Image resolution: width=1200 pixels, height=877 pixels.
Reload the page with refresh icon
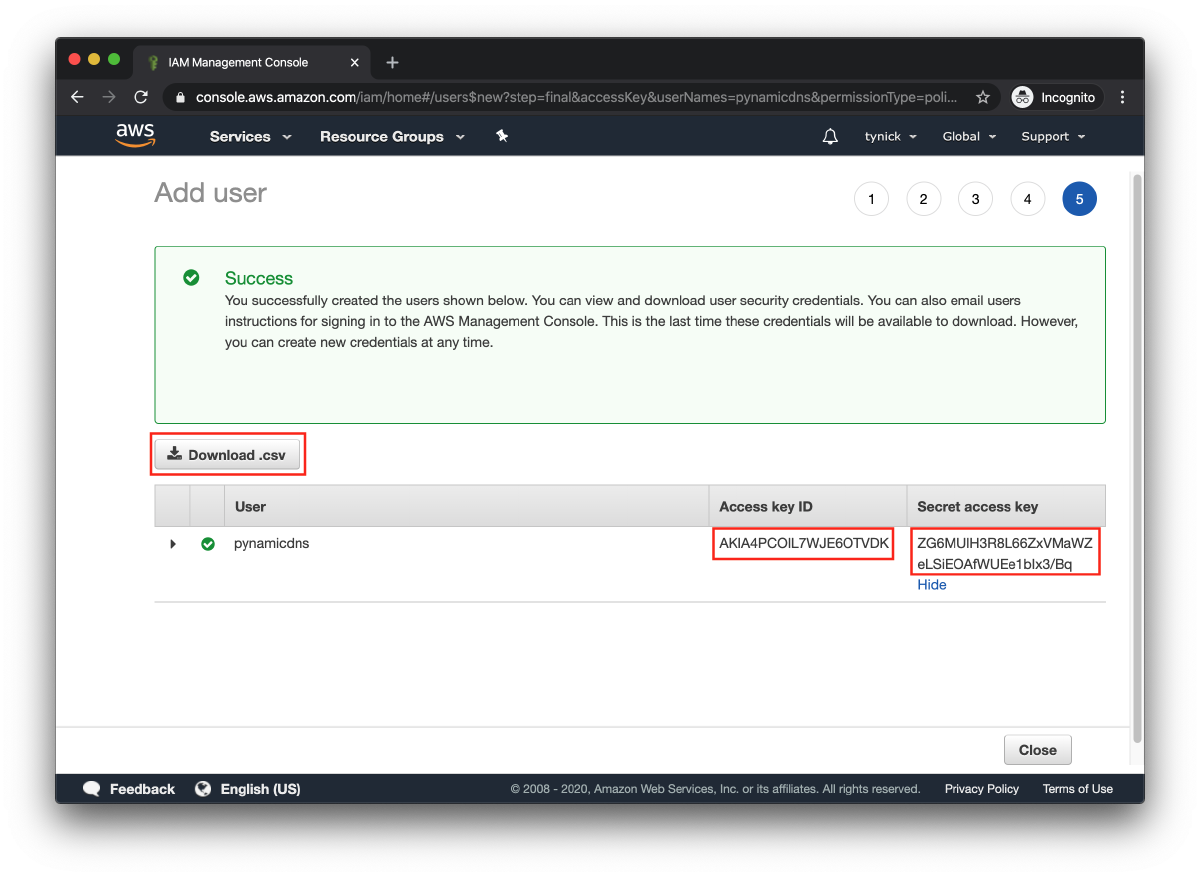click(141, 97)
